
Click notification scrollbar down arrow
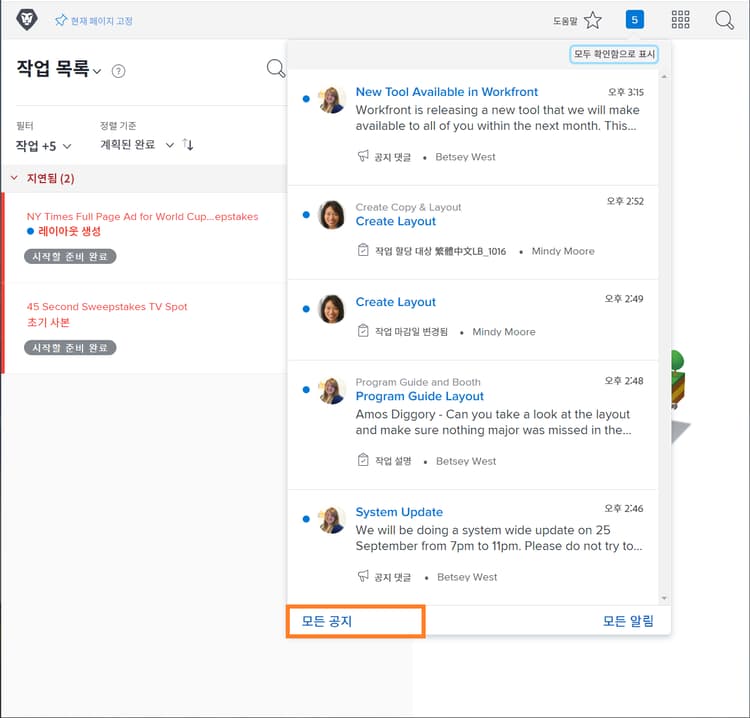pos(664,598)
